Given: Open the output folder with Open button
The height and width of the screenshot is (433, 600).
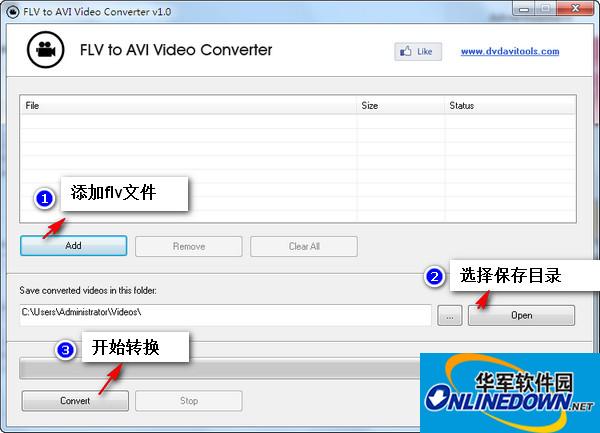Looking at the screenshot, I should (x=521, y=316).
